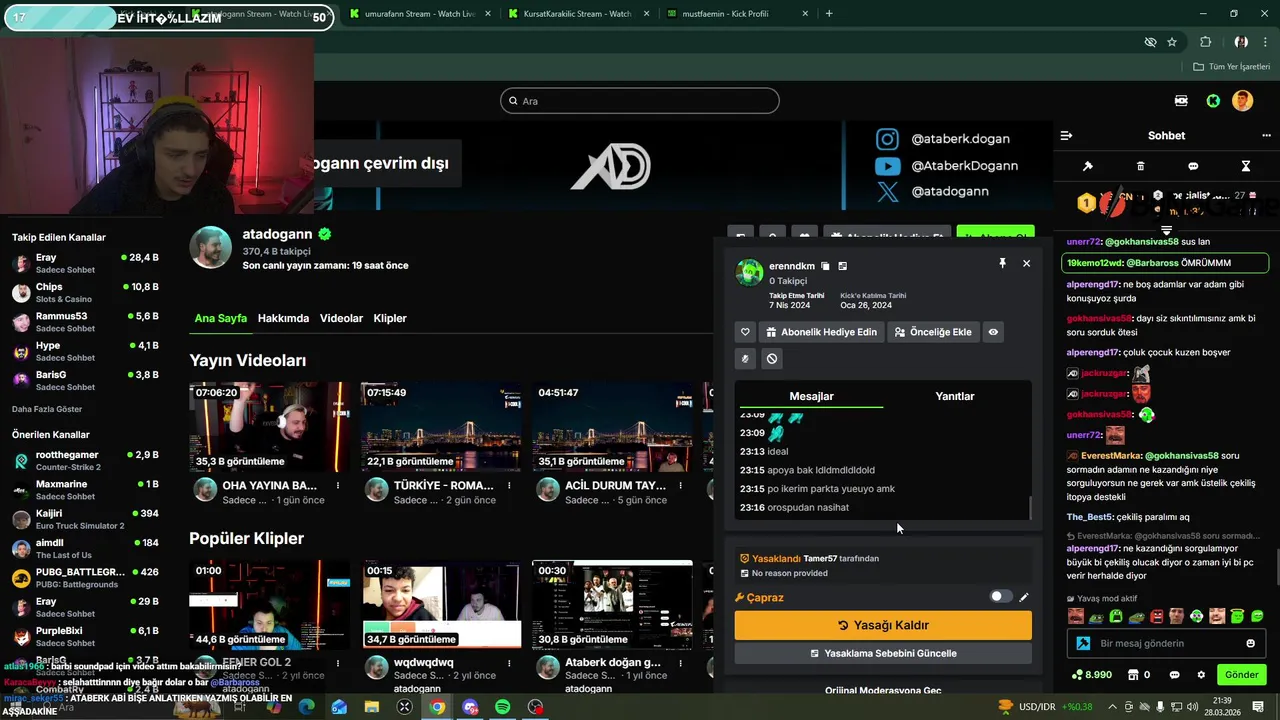This screenshot has height=720, width=1280.
Task: Open the Videolar tab
Action: click(341, 318)
